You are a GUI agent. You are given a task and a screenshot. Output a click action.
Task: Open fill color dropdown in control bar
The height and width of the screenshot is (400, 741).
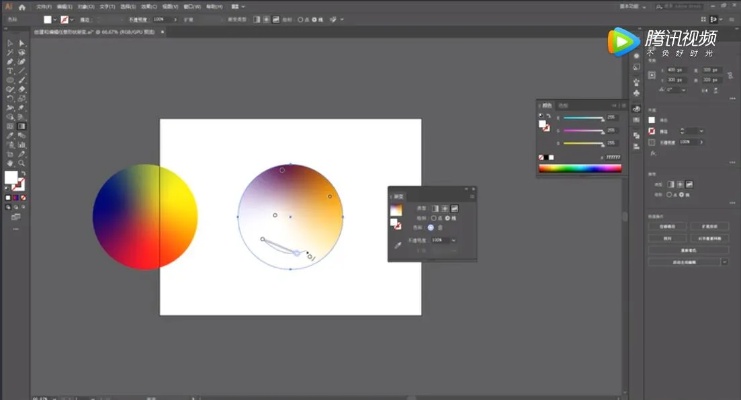[x=55, y=20]
